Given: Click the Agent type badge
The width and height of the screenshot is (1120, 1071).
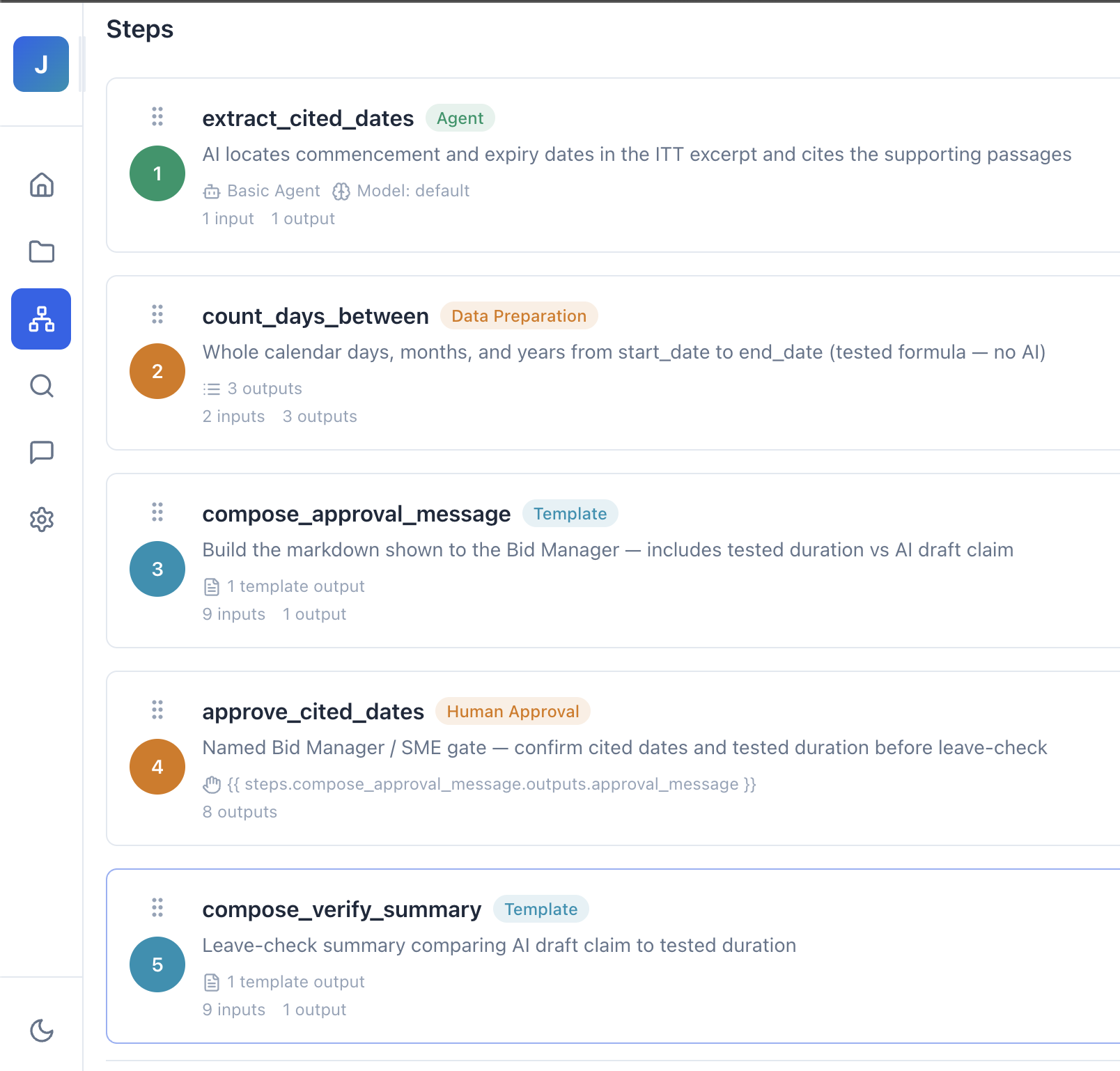Looking at the screenshot, I should coord(460,118).
